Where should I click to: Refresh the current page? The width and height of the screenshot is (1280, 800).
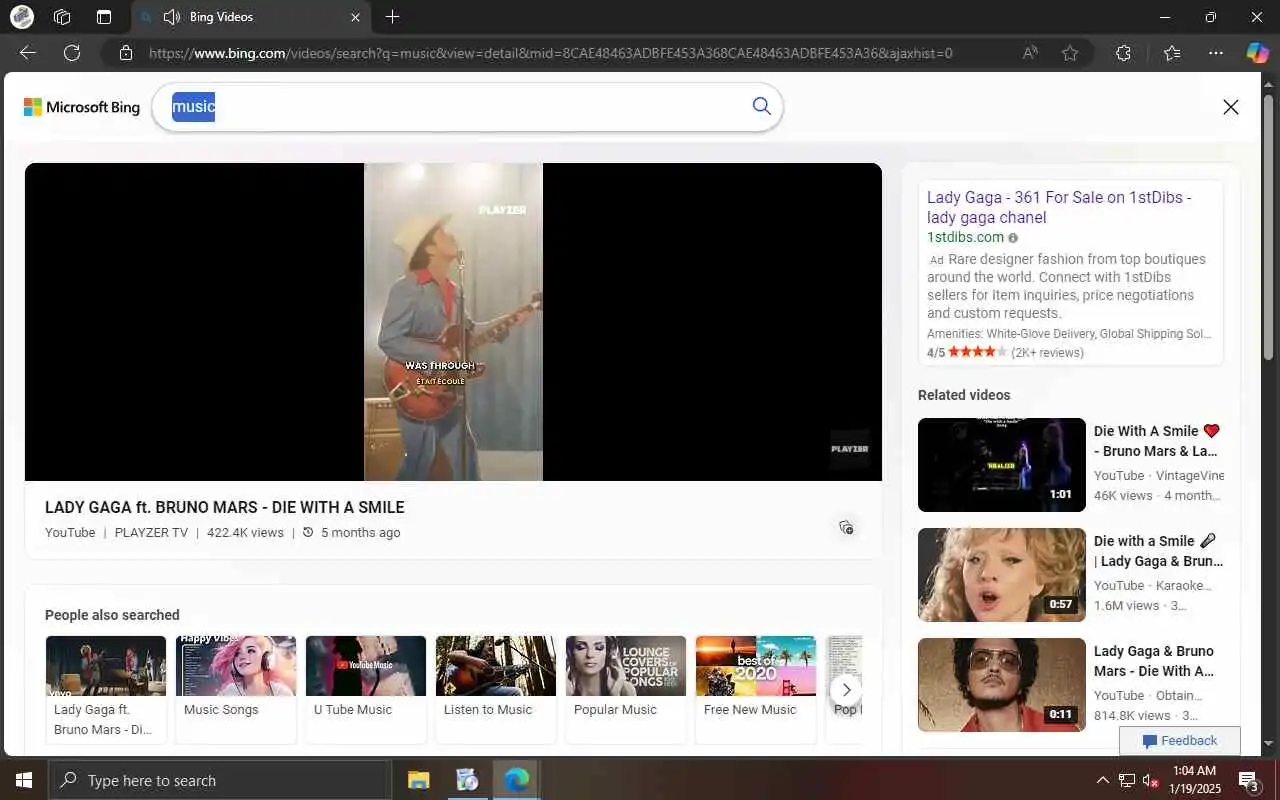pos(72,53)
